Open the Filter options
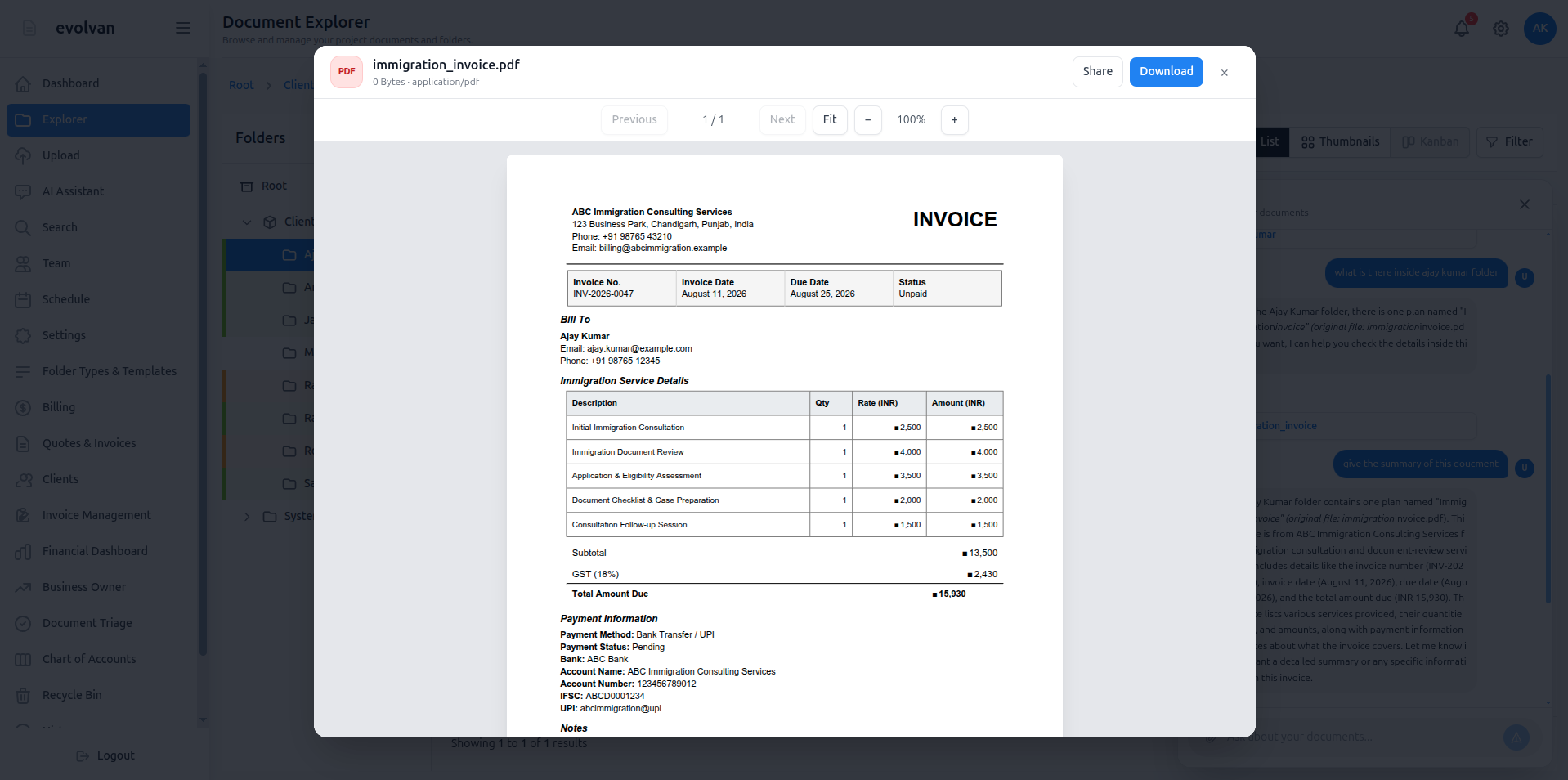 click(x=1509, y=142)
